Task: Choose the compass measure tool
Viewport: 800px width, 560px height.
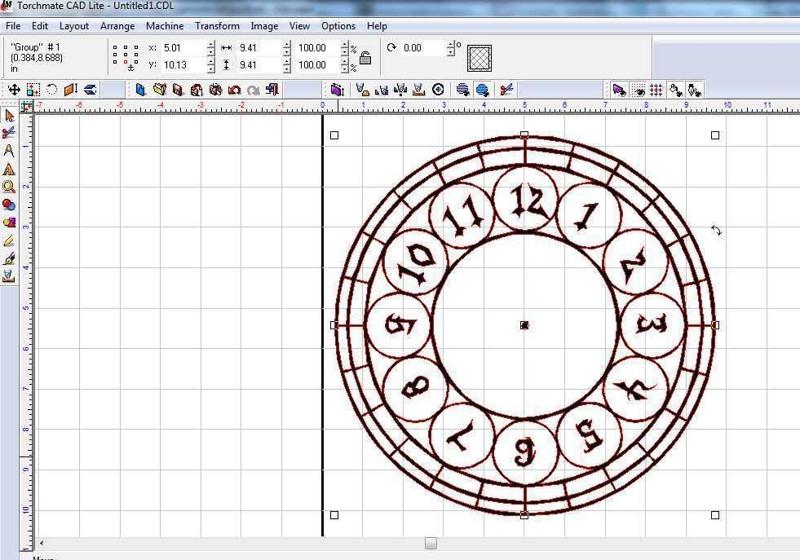Action: 9,150
